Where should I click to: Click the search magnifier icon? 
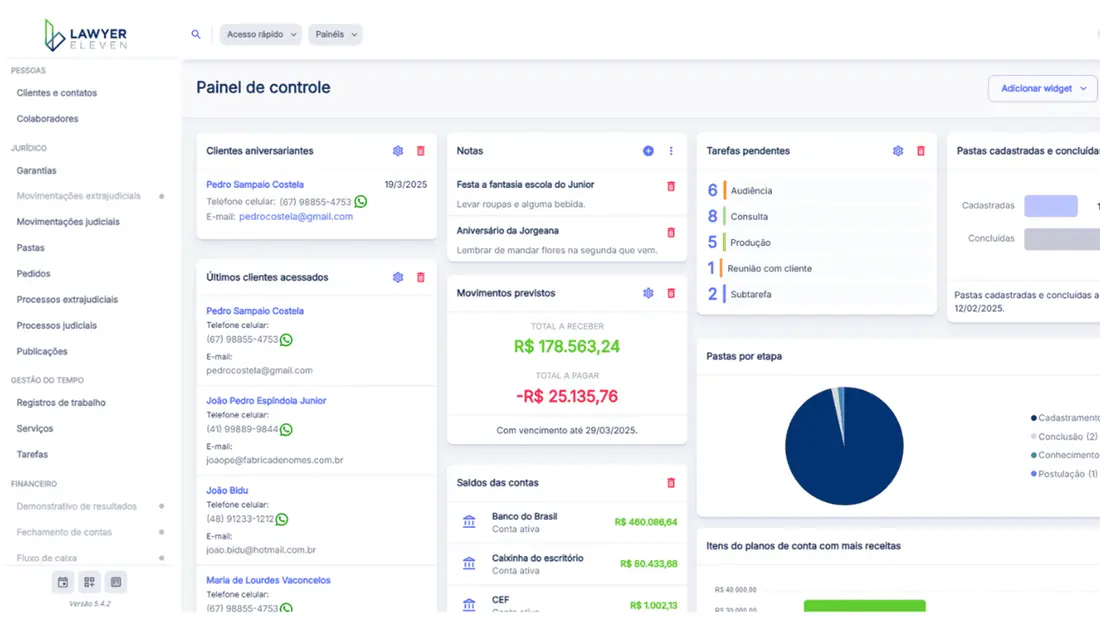click(196, 34)
